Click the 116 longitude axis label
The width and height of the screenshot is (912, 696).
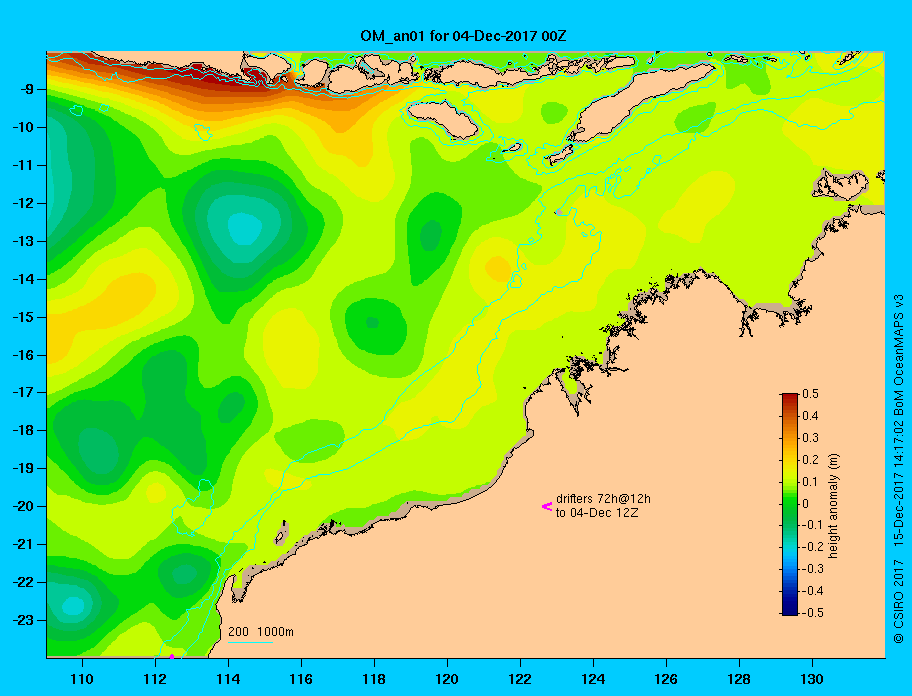(x=301, y=679)
